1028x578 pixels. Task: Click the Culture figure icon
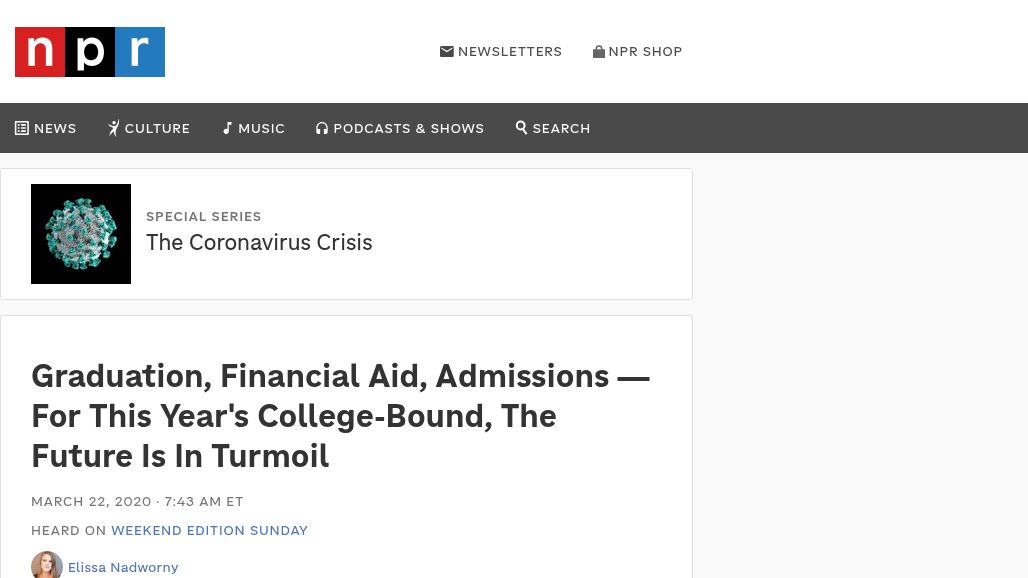pos(114,128)
